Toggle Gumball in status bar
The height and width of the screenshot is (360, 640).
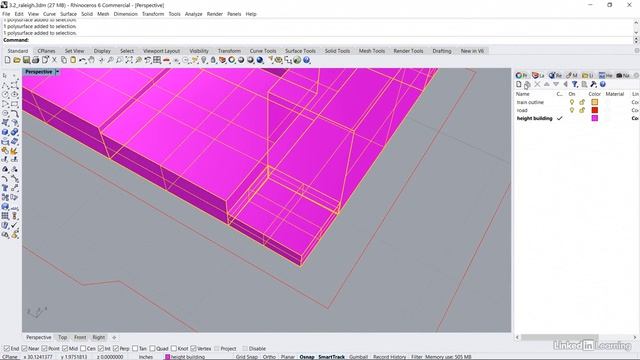tap(358, 357)
